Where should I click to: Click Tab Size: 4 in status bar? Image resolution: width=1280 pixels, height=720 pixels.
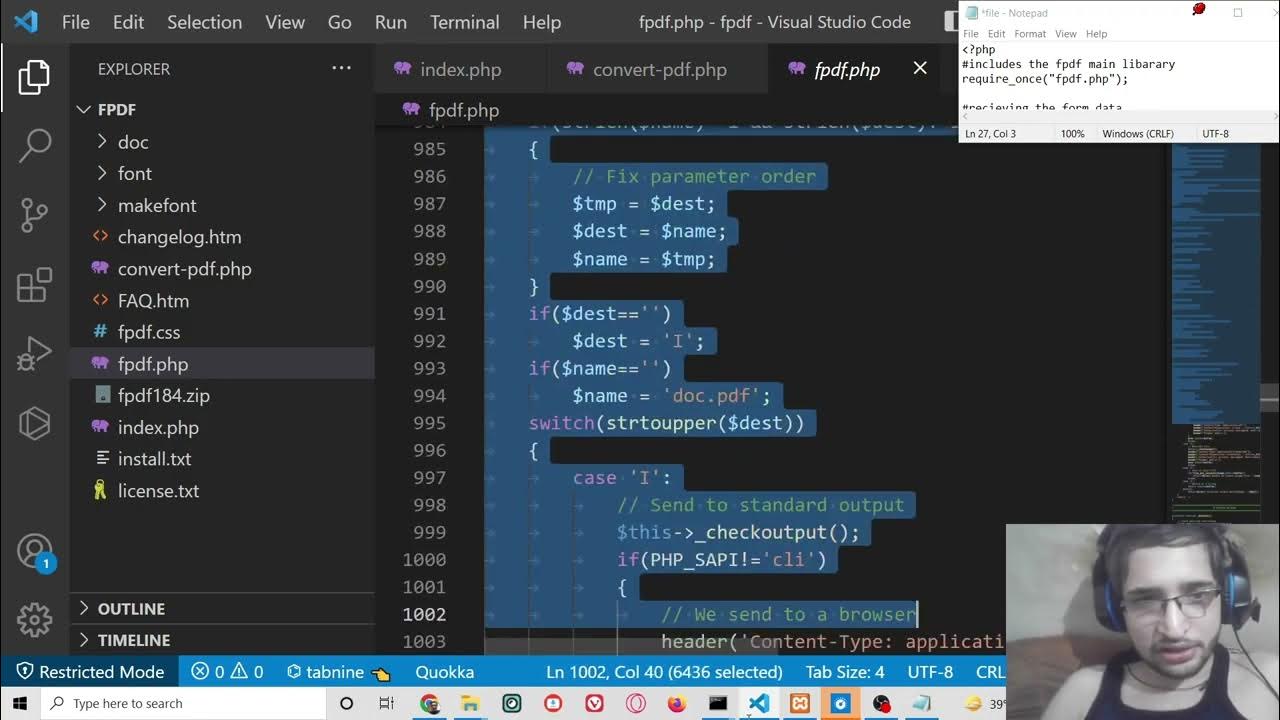point(845,672)
